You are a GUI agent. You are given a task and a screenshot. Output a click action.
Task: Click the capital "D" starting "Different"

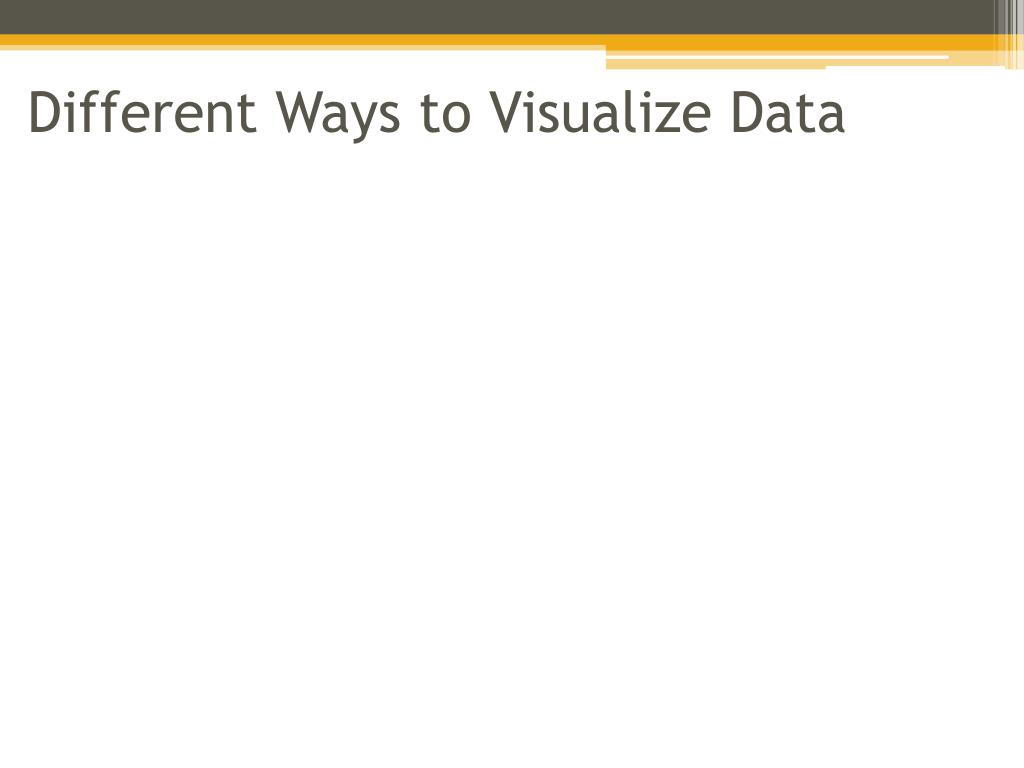[46, 112]
